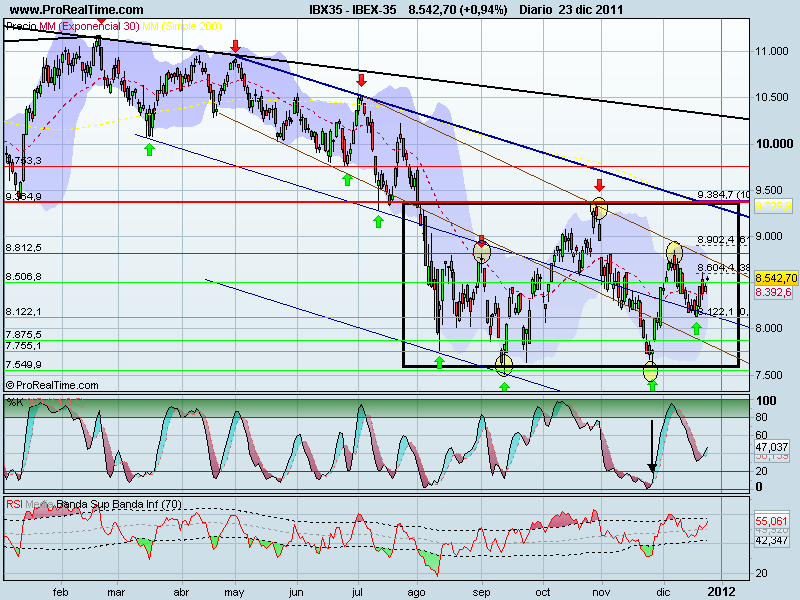The image size is (800, 600).
Task: Click the jun month label on time axis
Action: 296,593
